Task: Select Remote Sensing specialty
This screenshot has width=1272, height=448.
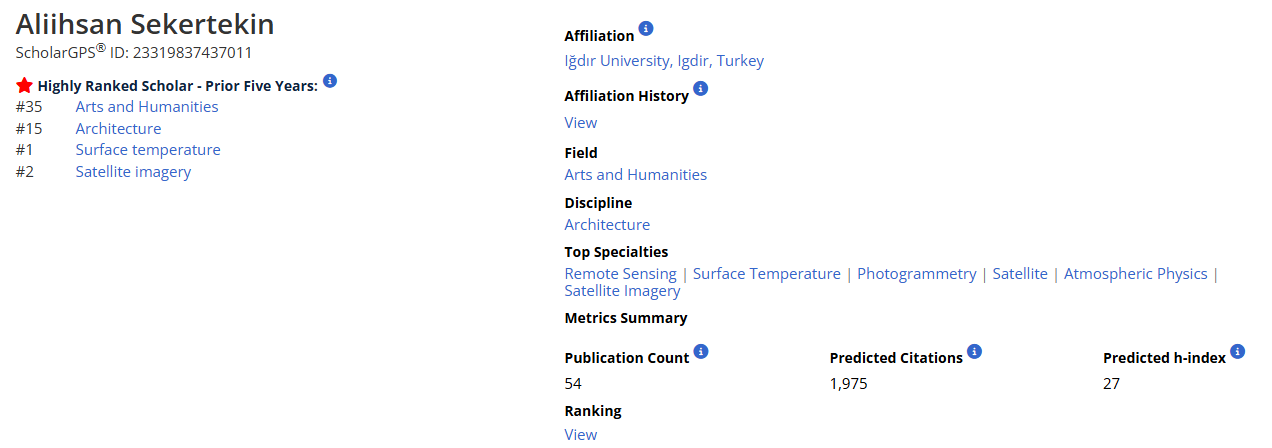Action: pyautogui.click(x=620, y=274)
